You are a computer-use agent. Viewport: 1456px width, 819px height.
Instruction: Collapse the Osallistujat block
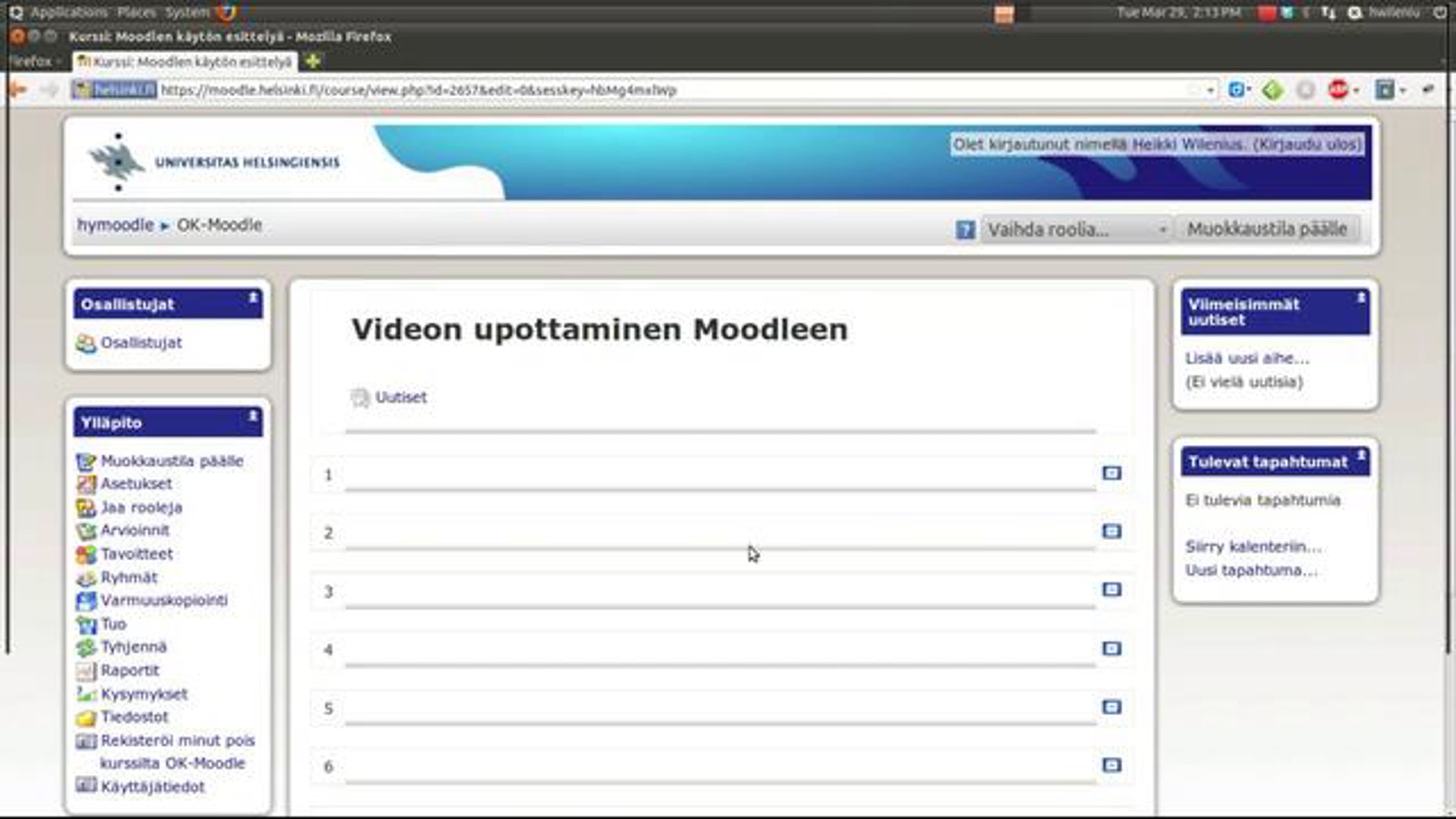[253, 297]
